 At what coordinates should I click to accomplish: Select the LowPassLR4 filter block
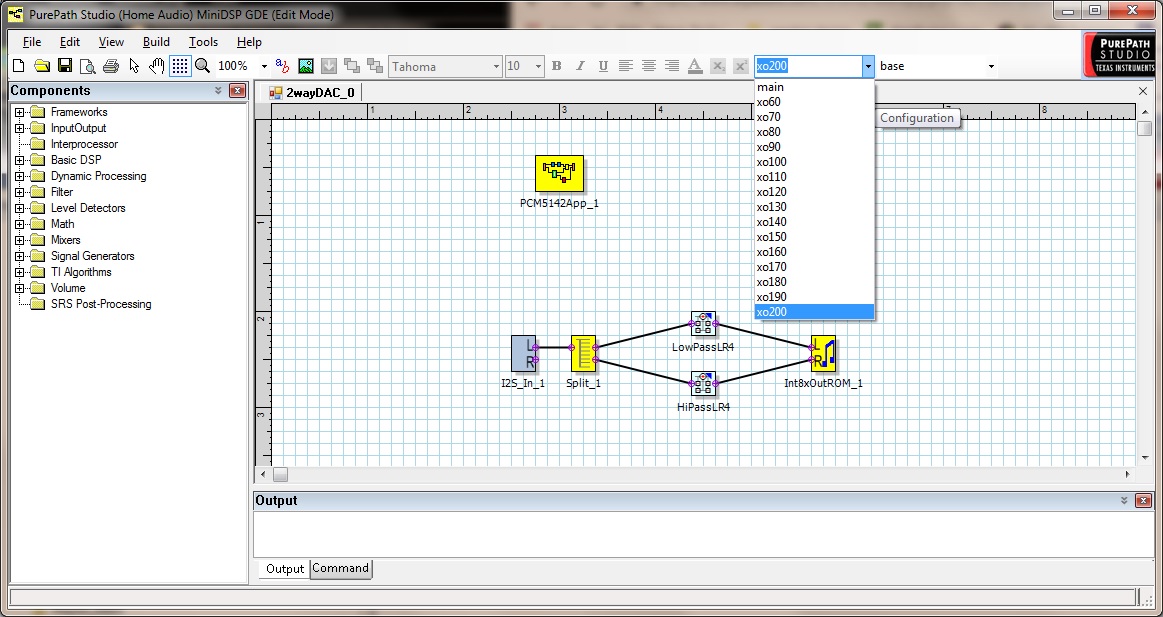tap(703, 324)
